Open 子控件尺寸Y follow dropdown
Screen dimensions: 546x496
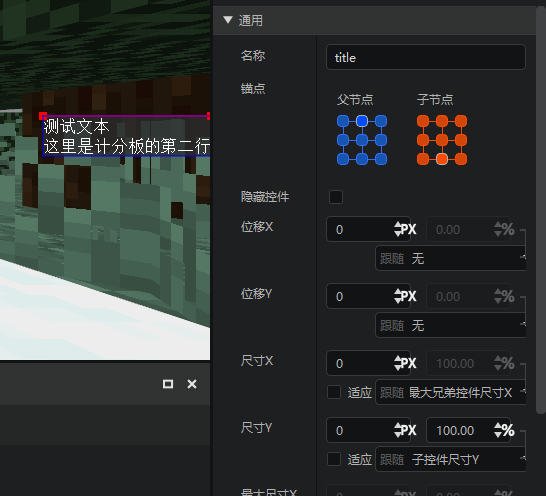pyautogui.click(x=451, y=459)
